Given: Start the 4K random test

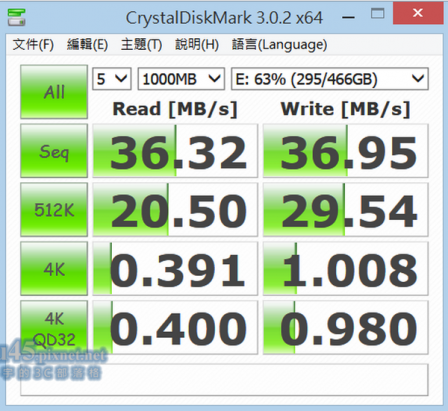Looking at the screenshot, I should [x=54, y=269].
